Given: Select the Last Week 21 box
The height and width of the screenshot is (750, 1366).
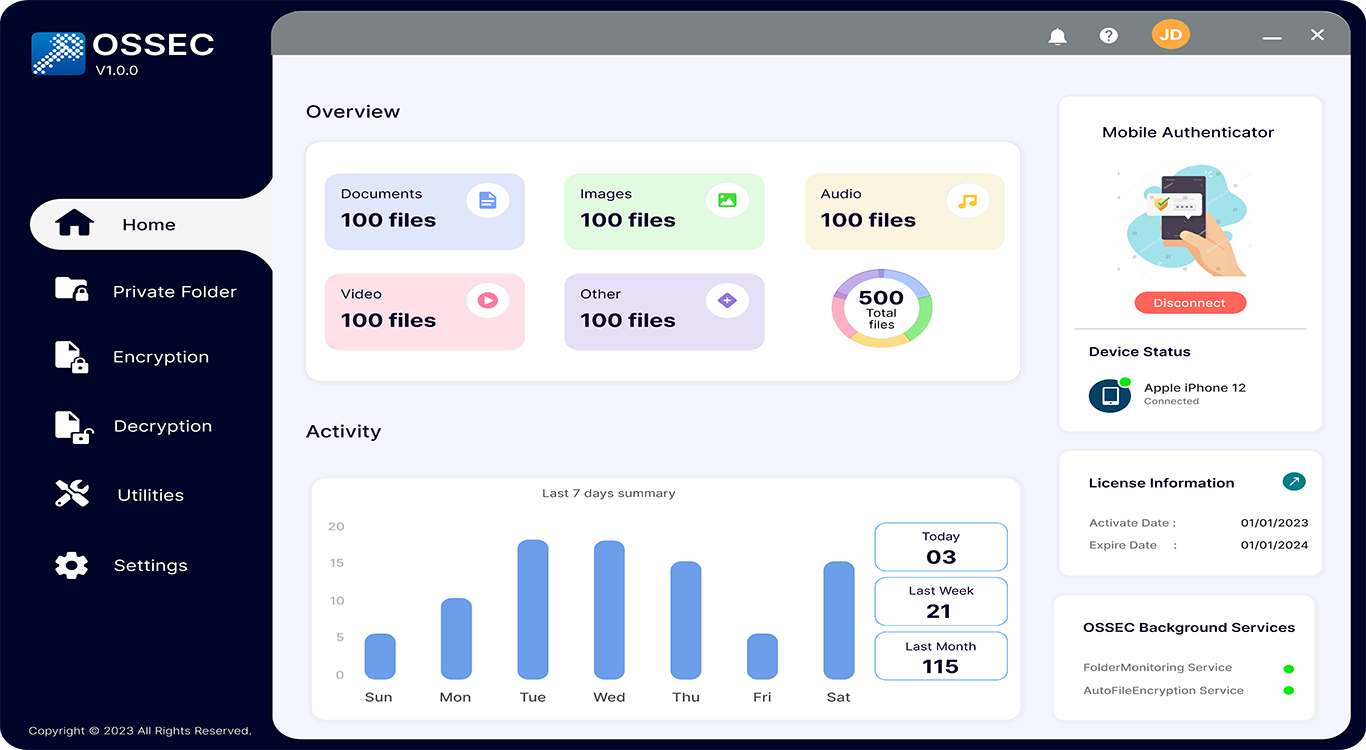Looking at the screenshot, I should pyautogui.click(x=941, y=601).
